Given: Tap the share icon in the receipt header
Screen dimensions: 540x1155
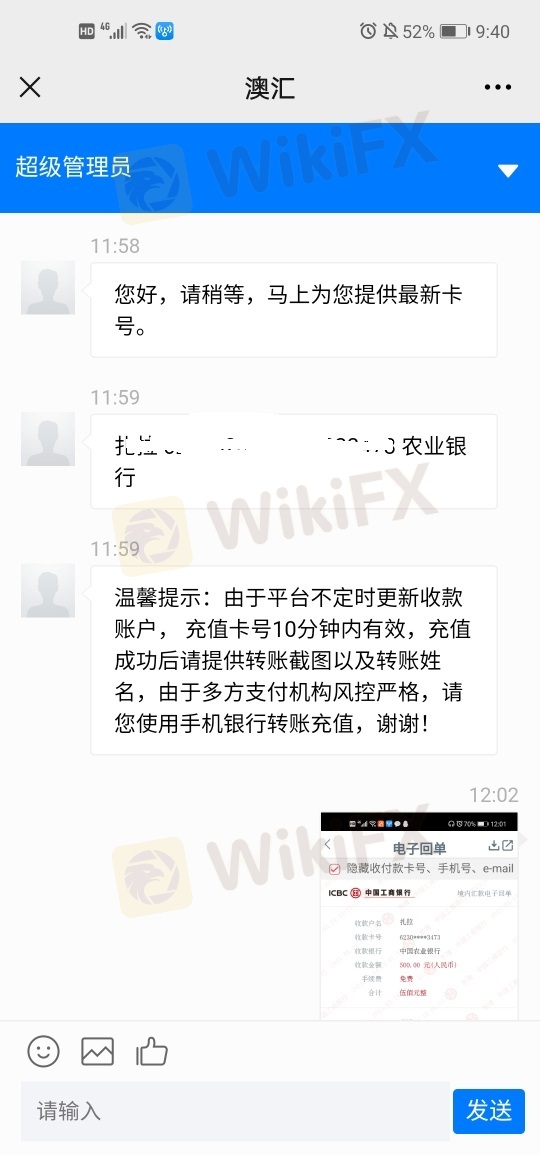Looking at the screenshot, I should [x=507, y=846].
